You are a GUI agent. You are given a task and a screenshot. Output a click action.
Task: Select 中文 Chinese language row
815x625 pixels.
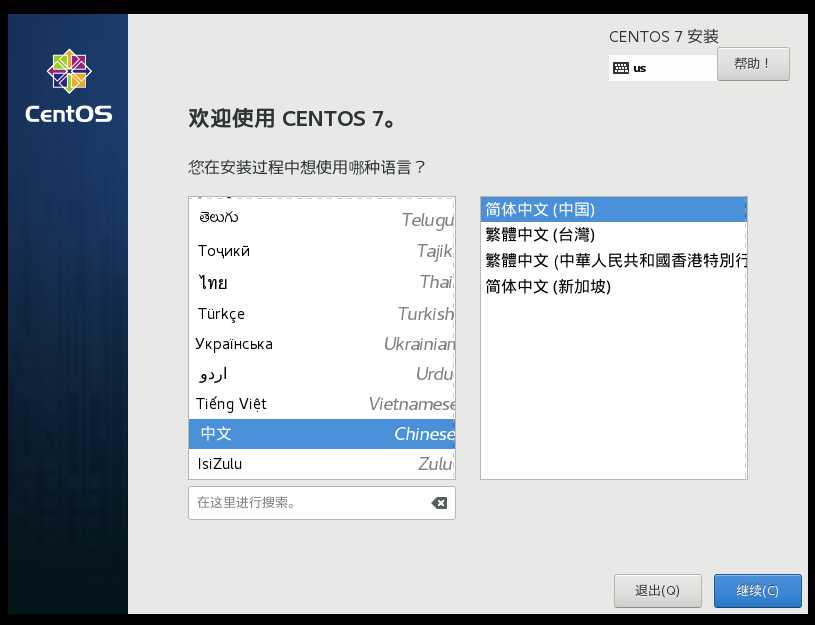pos(322,434)
